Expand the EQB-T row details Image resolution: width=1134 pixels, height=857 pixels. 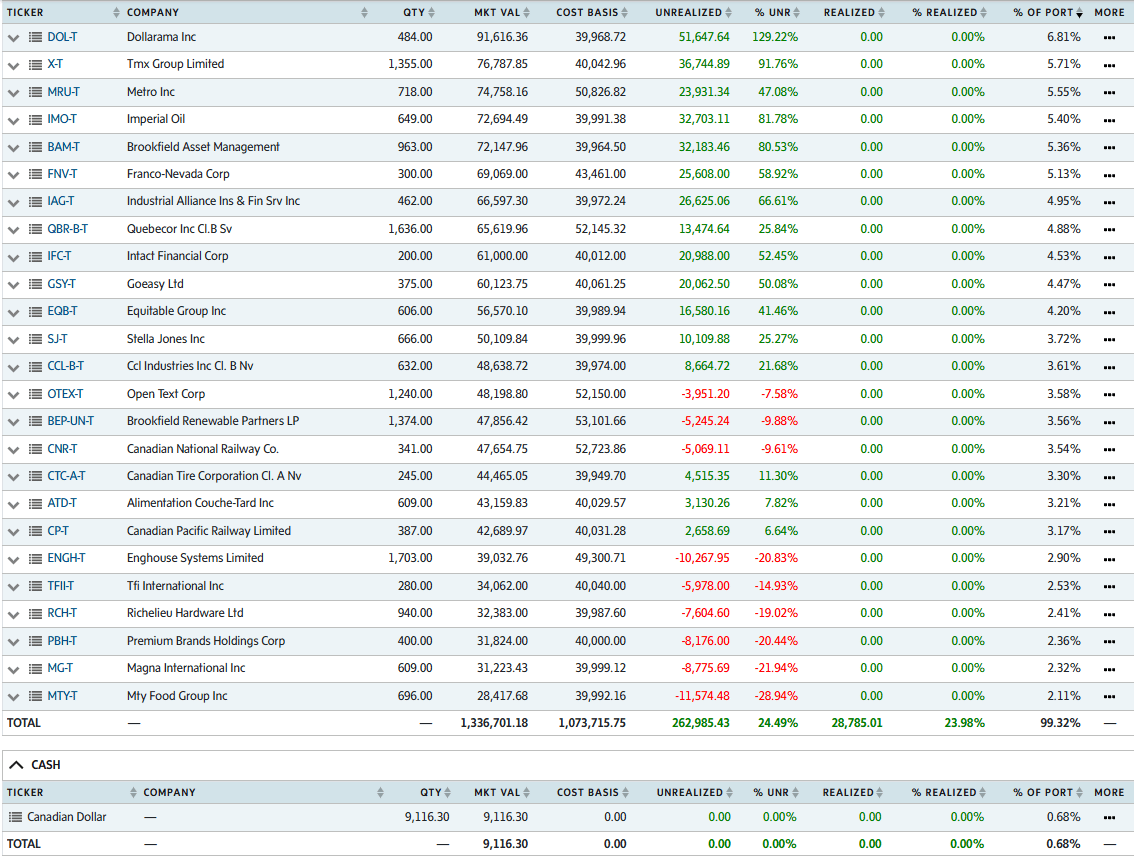coord(13,312)
